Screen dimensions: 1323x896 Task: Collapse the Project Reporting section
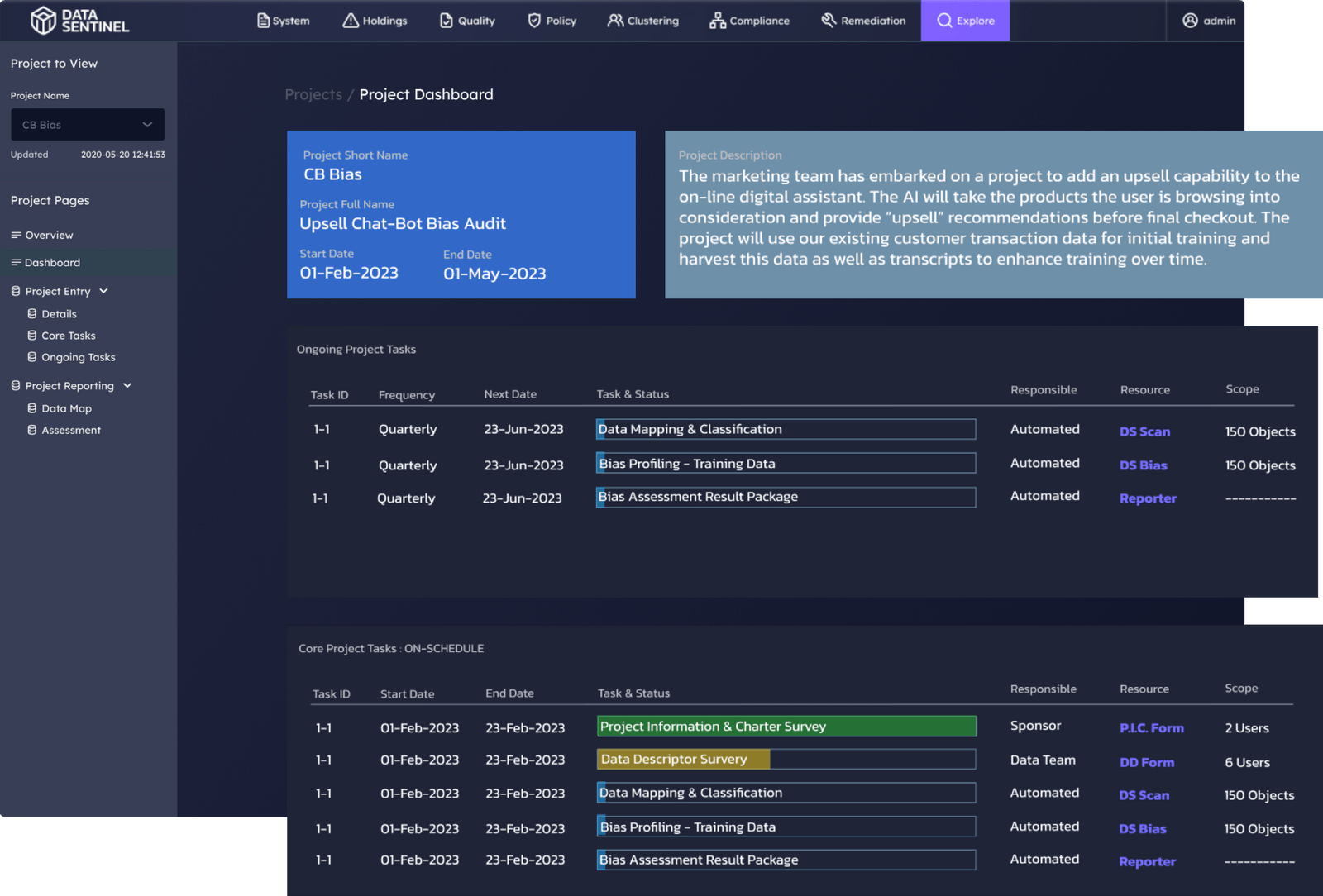[x=127, y=385]
